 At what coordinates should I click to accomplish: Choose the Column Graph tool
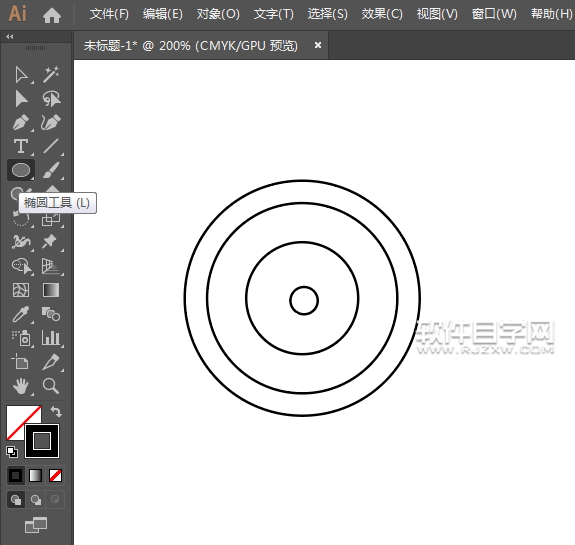(51, 338)
